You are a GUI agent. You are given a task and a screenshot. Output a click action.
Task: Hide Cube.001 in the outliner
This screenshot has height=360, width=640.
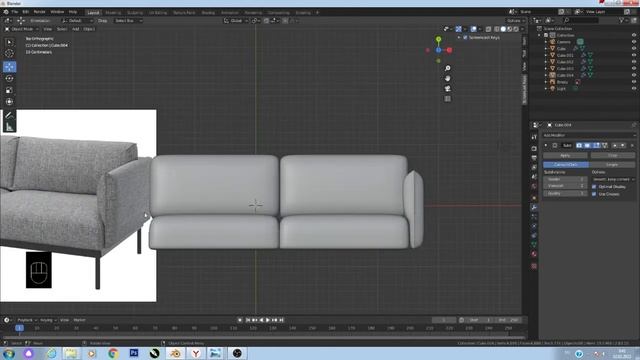pos(634,55)
